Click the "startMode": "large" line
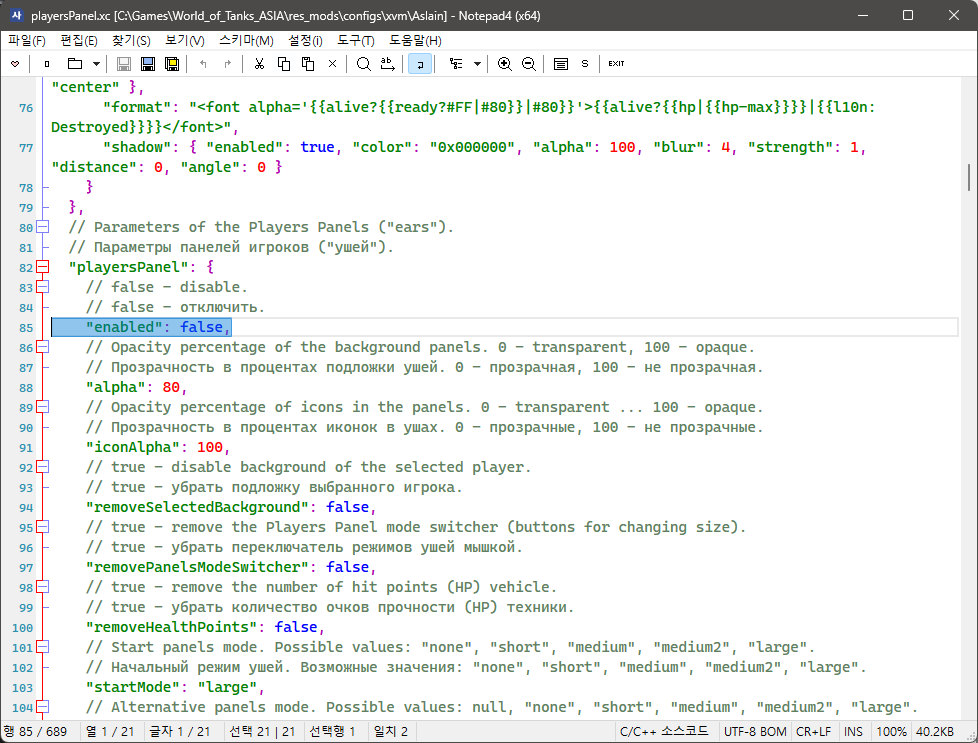 tap(175, 687)
